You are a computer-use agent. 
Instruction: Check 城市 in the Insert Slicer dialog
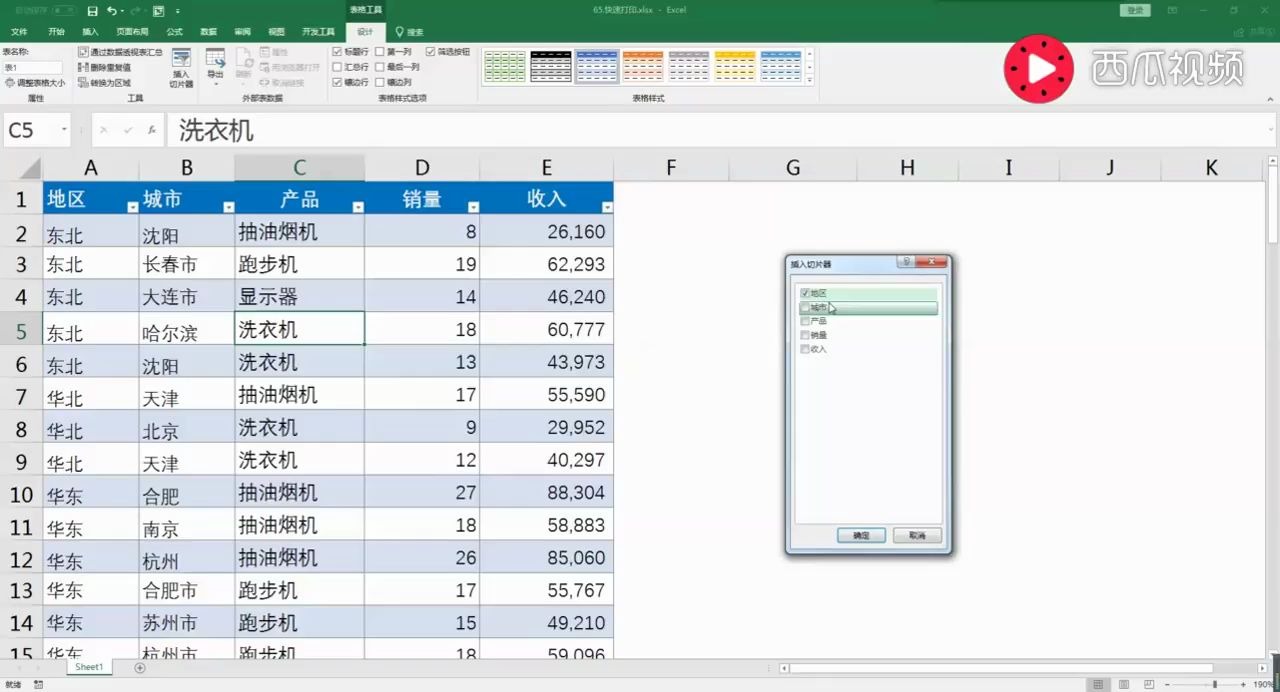805,308
